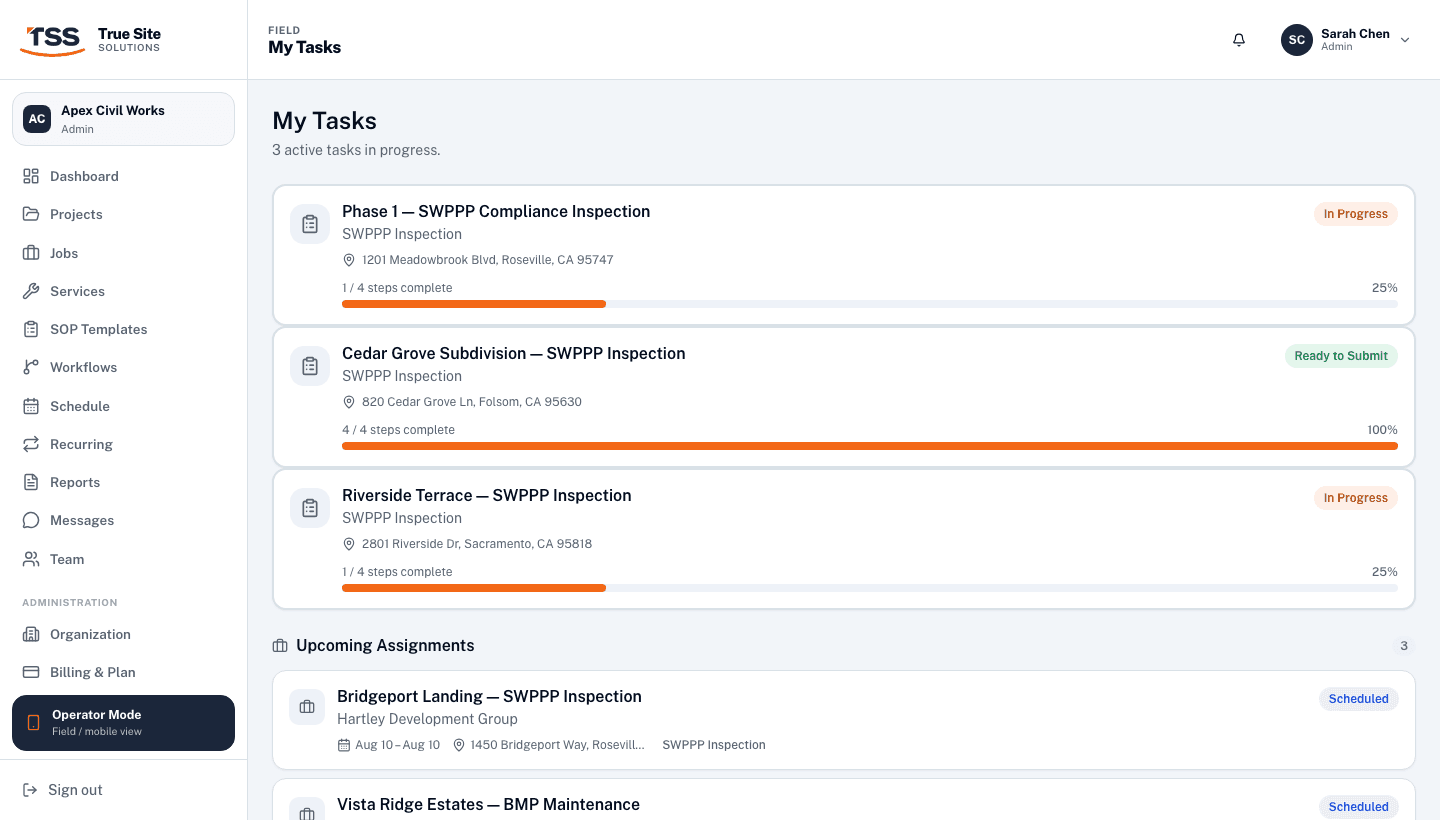Click Scheduled badge on Vista Ridge Estates
This screenshot has width=1440, height=820.
coord(1358,807)
